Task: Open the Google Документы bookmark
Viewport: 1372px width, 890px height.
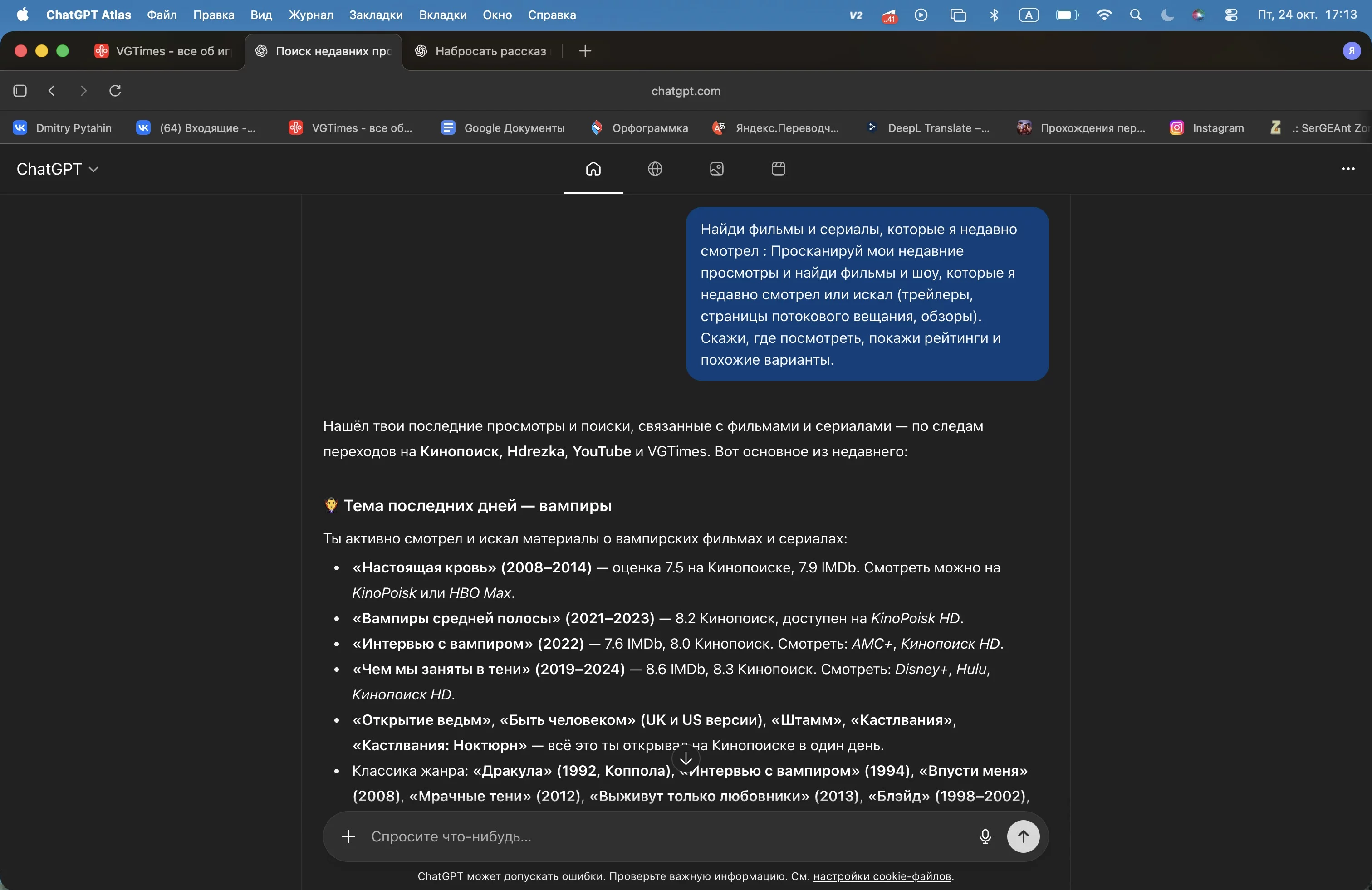Action: click(x=503, y=128)
